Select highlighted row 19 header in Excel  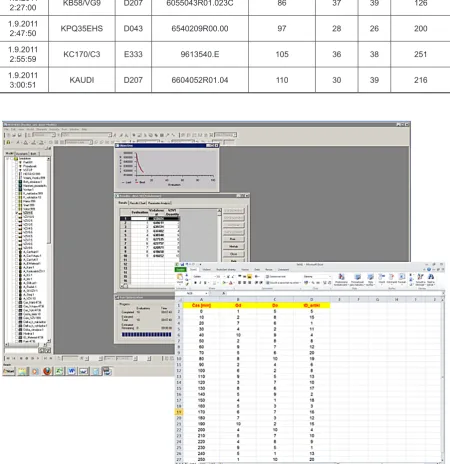click(x=179, y=412)
